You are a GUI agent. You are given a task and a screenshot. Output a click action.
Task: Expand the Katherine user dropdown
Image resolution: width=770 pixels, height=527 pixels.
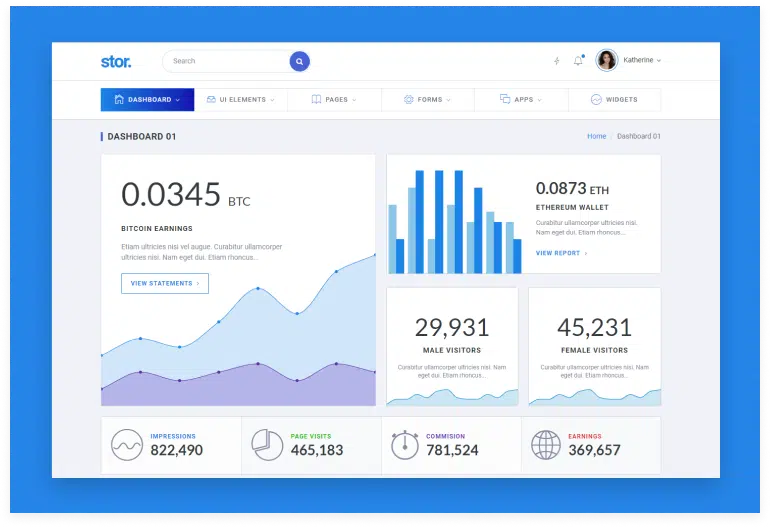(642, 61)
